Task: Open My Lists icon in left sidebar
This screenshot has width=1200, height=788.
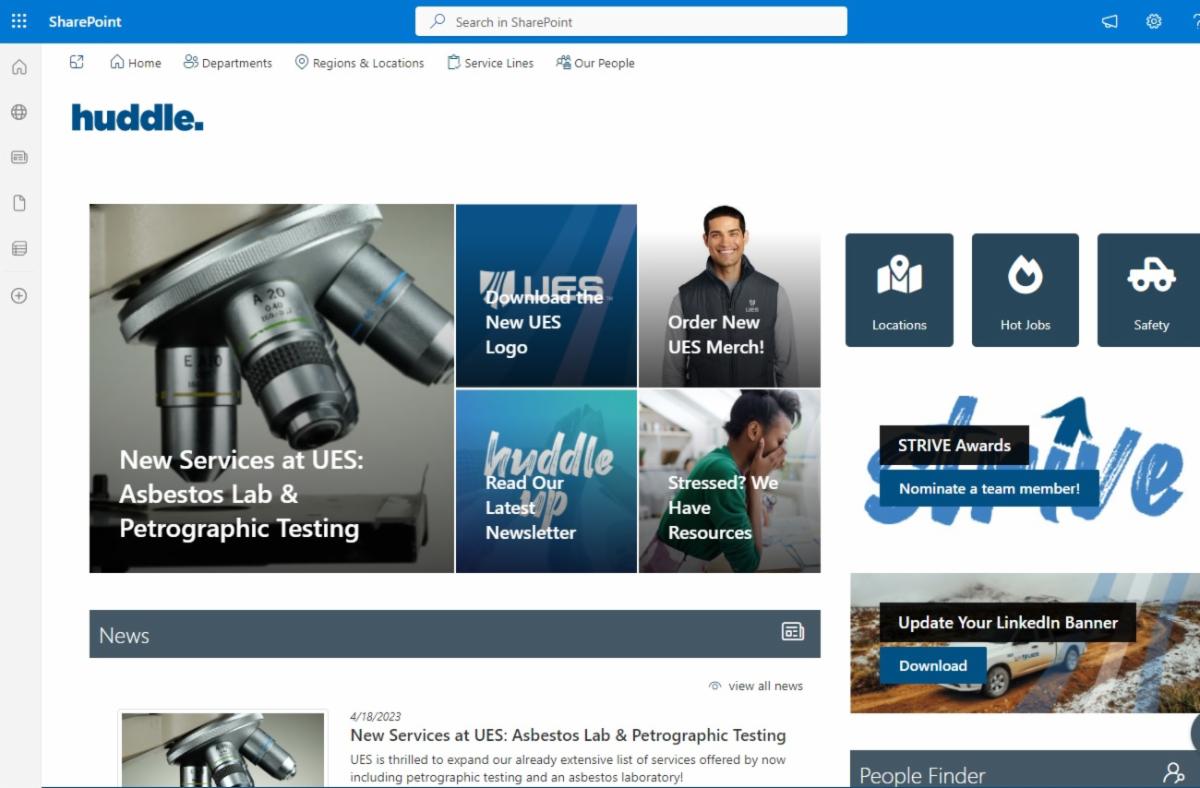Action: pos(19,249)
